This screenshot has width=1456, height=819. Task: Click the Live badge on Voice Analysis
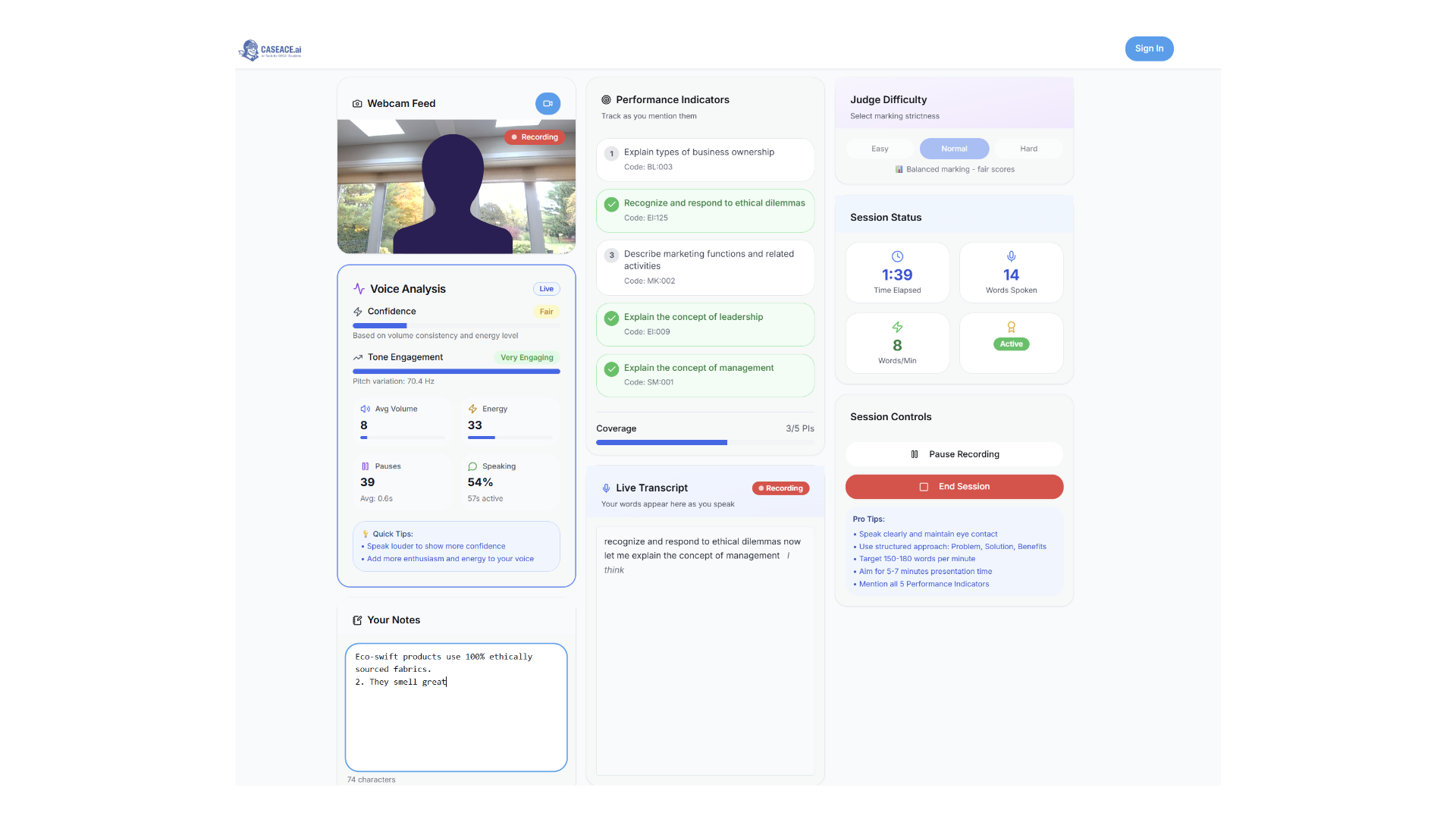[546, 288]
